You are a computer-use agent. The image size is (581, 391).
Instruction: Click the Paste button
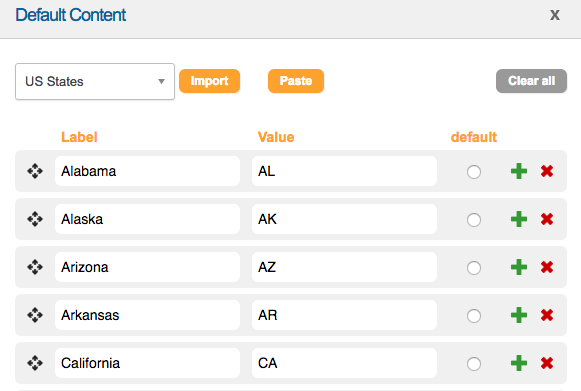tap(296, 81)
